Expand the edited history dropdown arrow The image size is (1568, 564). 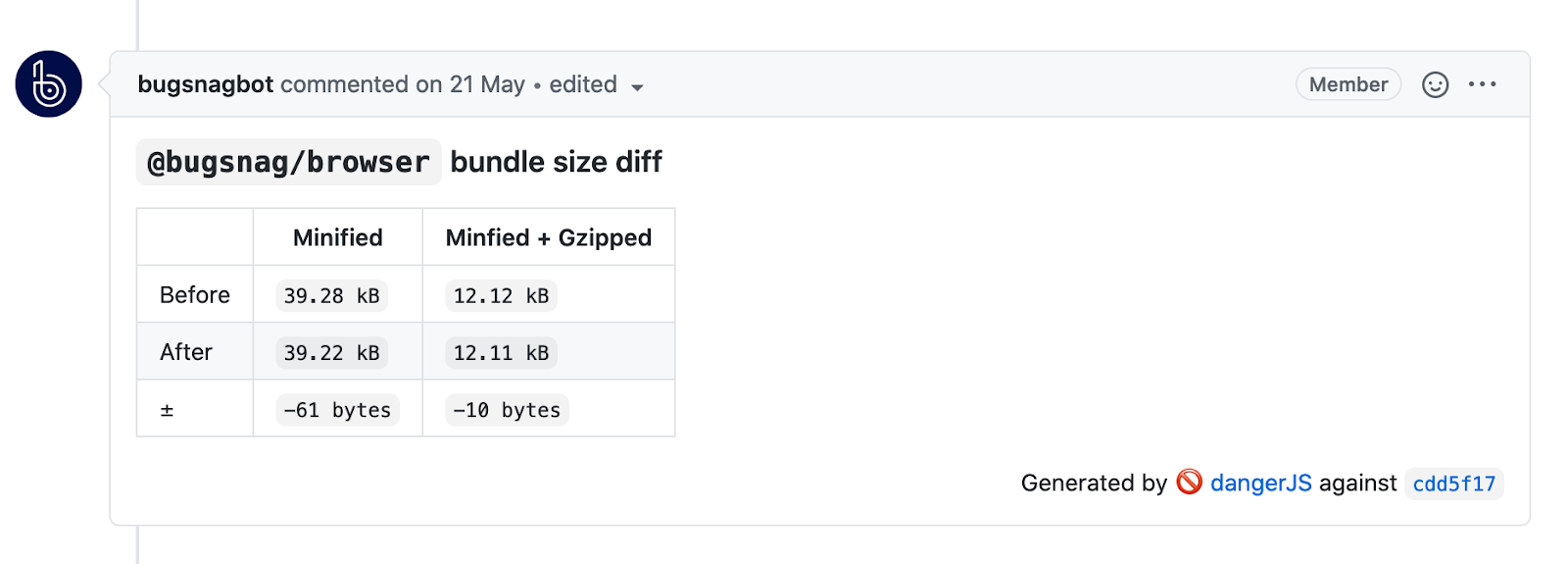[x=637, y=87]
